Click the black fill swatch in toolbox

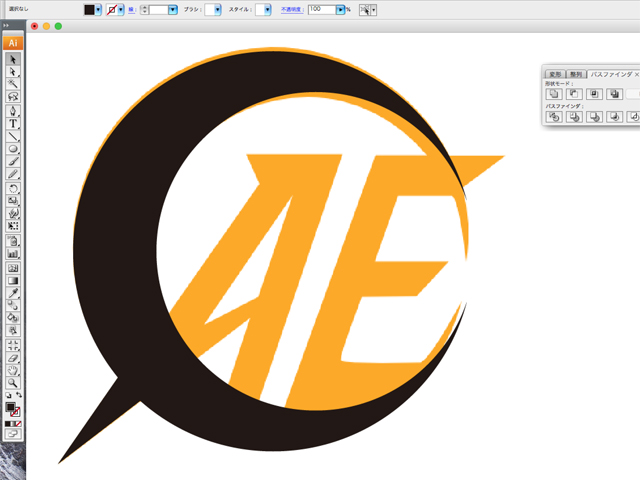click(10, 407)
